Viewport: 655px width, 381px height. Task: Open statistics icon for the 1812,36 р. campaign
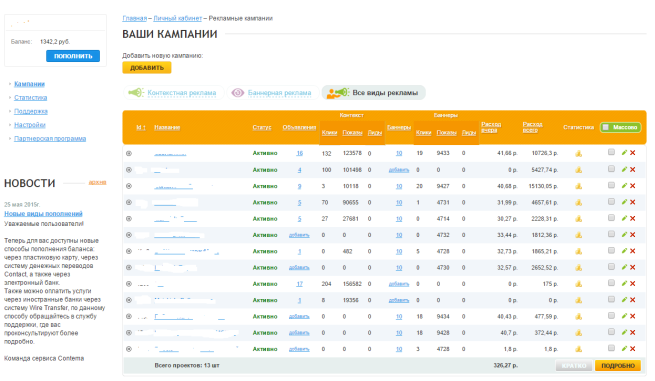coord(579,235)
